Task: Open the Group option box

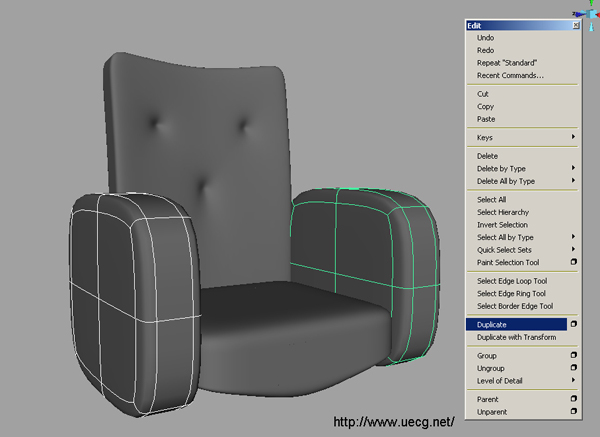Action: 574,355
